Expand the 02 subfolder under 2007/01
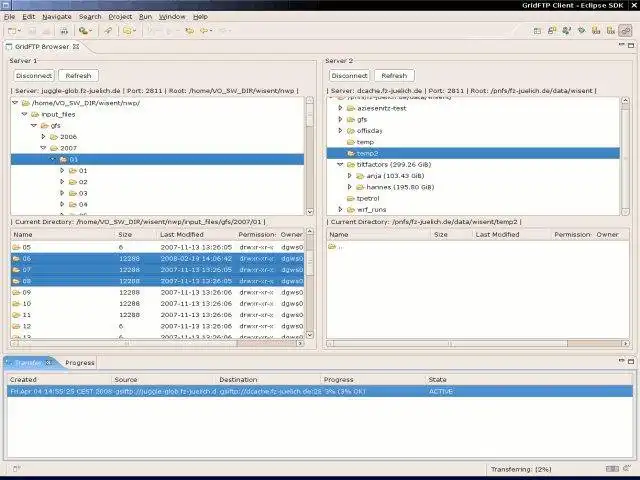The width and height of the screenshot is (640, 480). pyautogui.click(x=62, y=182)
